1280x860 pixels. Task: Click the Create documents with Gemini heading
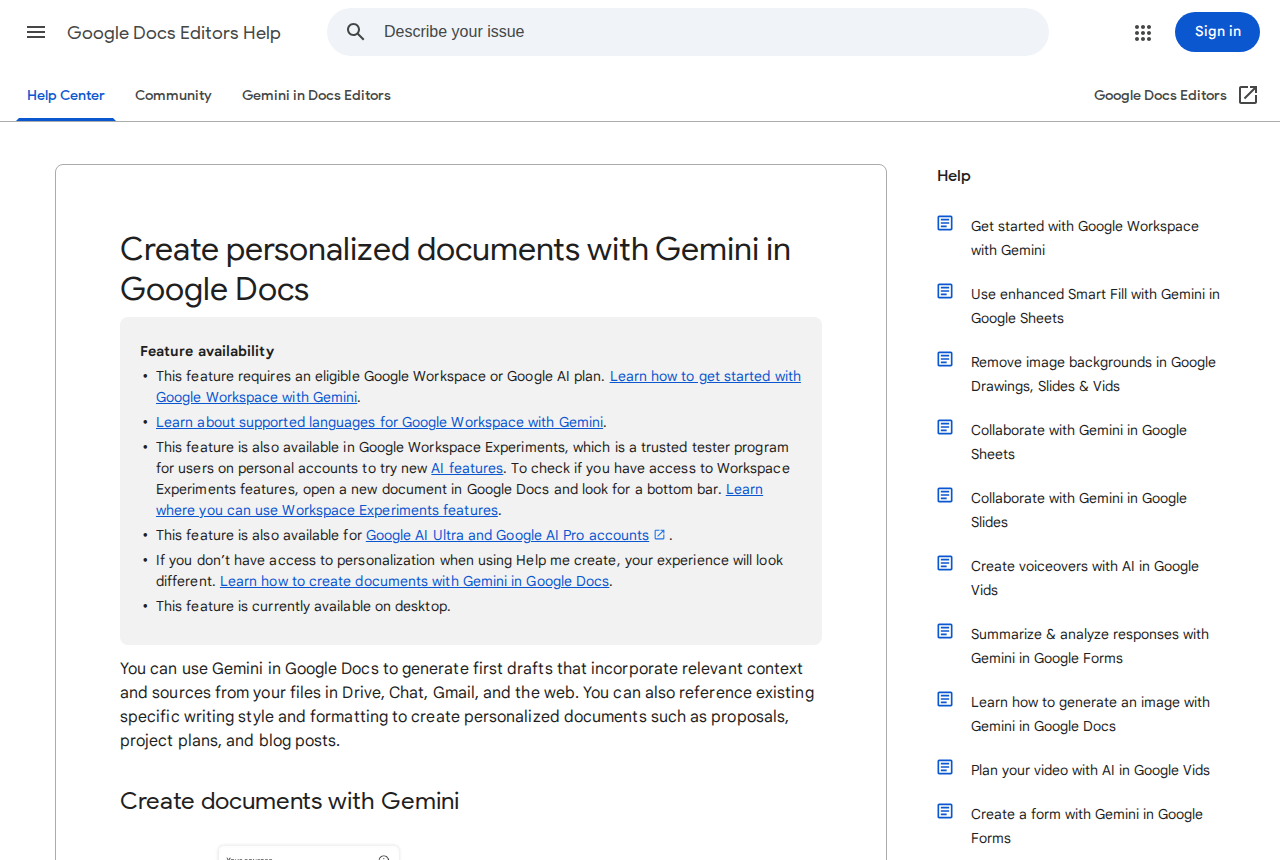[x=290, y=801]
